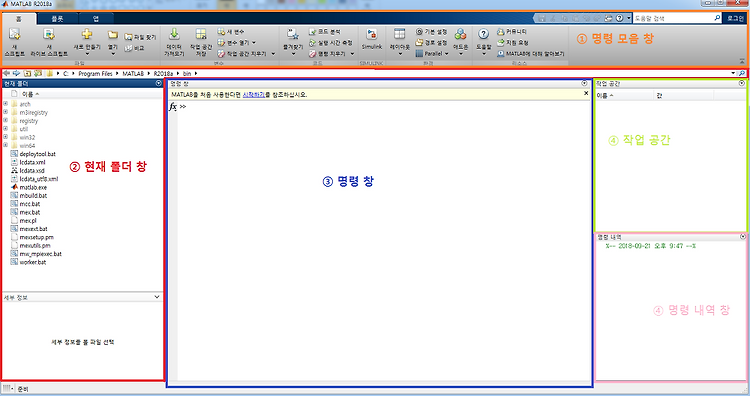Viewport: 750px width, 396px height.
Task: Select 'R2018a' in the address path
Action: click(x=163, y=74)
